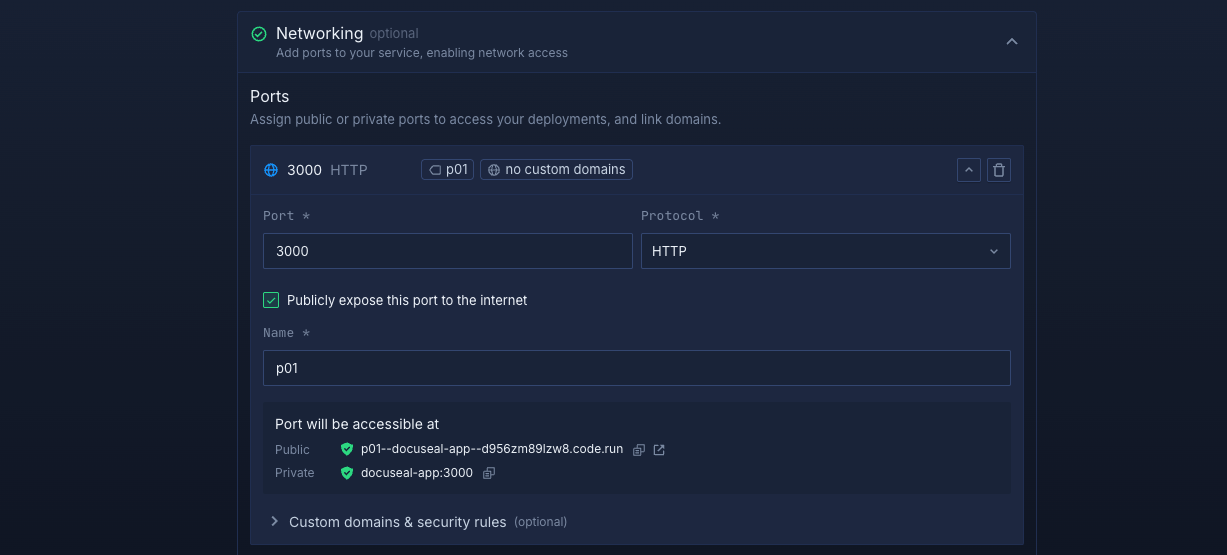Viewport: 1227px width, 555px height.
Task: Focus the Port number input field
Action: click(447, 251)
